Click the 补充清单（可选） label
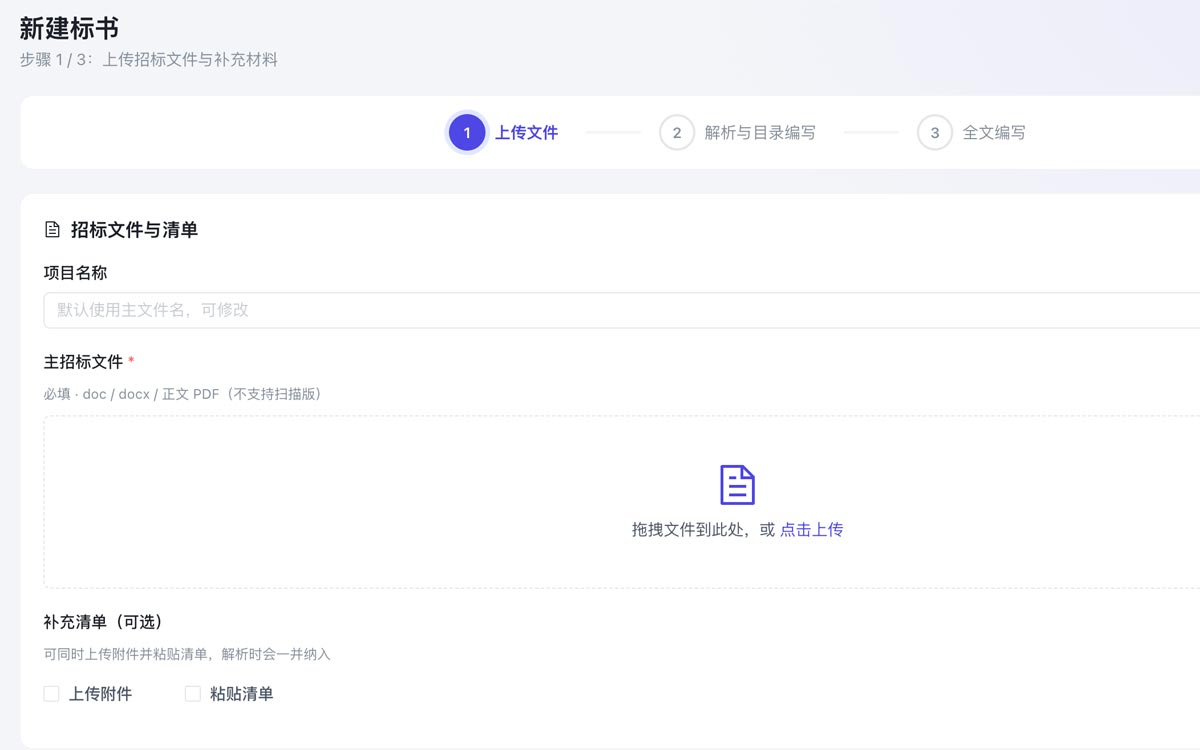Screen dimensions: 1200x750 [x=103, y=621]
